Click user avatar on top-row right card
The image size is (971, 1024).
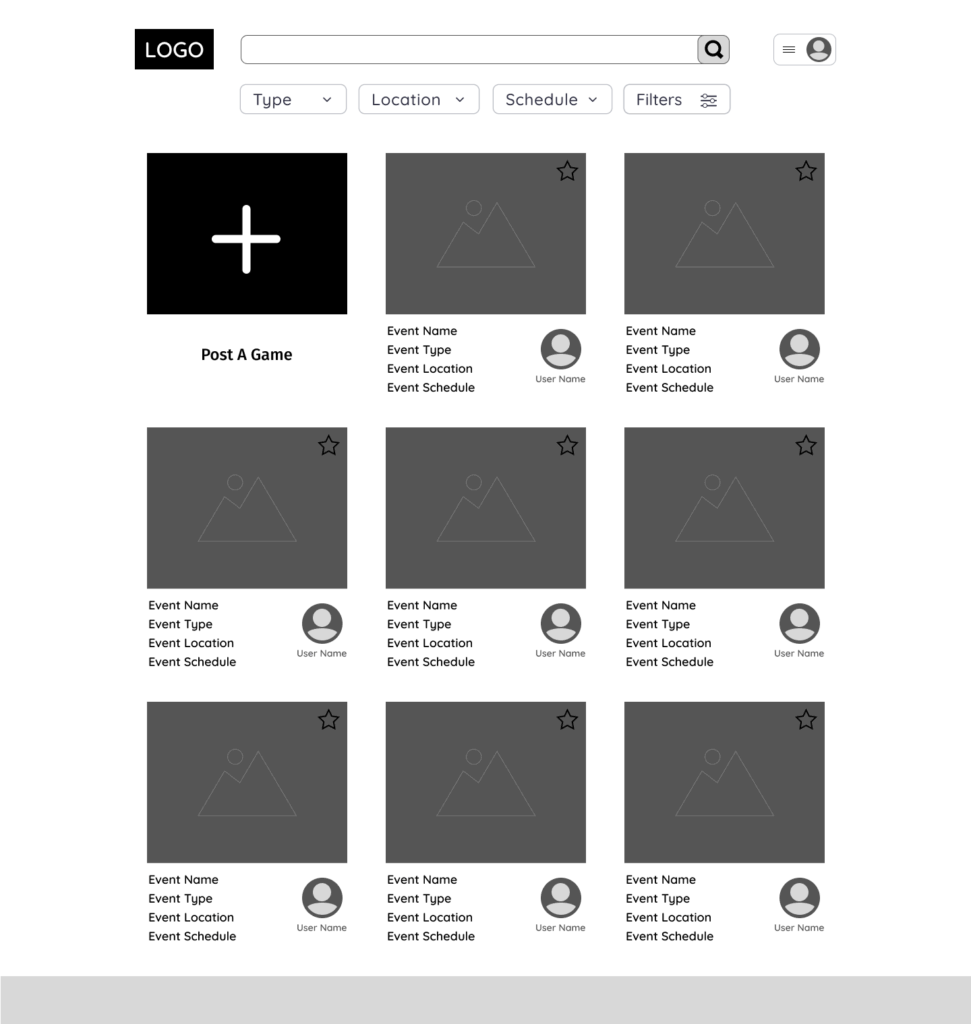pos(800,349)
